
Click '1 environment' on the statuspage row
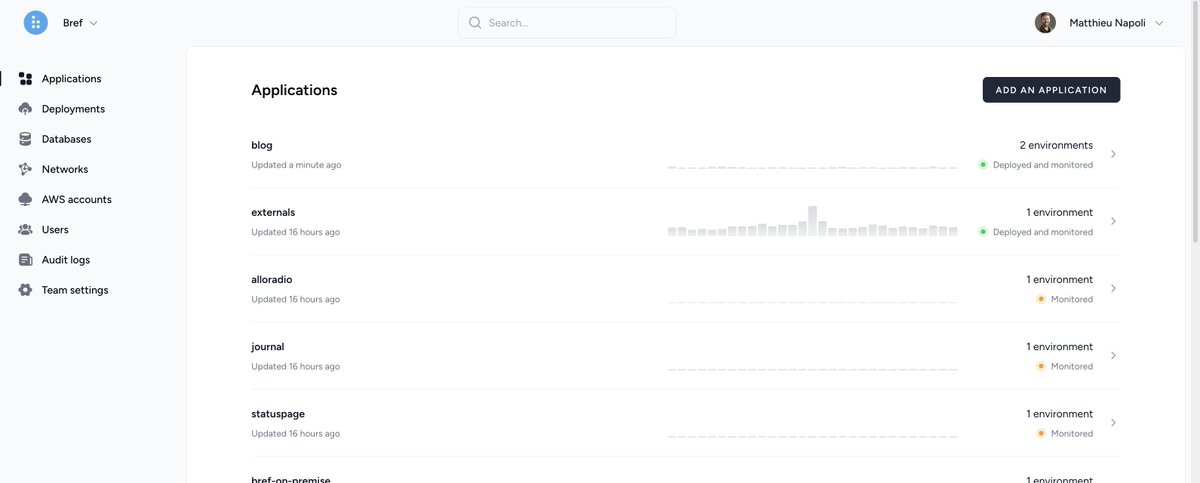1060,414
